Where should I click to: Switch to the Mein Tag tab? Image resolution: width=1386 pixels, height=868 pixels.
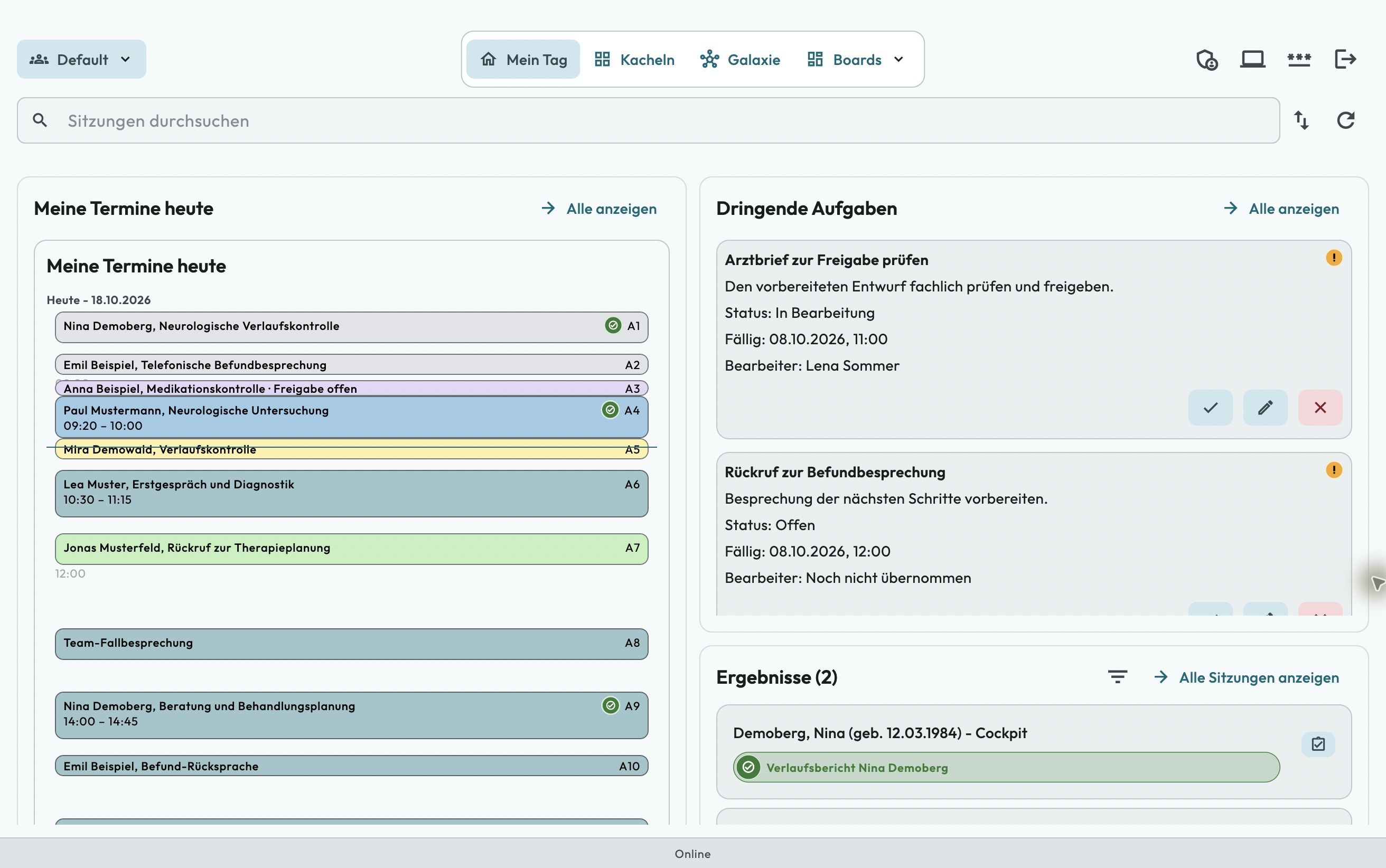tap(523, 59)
